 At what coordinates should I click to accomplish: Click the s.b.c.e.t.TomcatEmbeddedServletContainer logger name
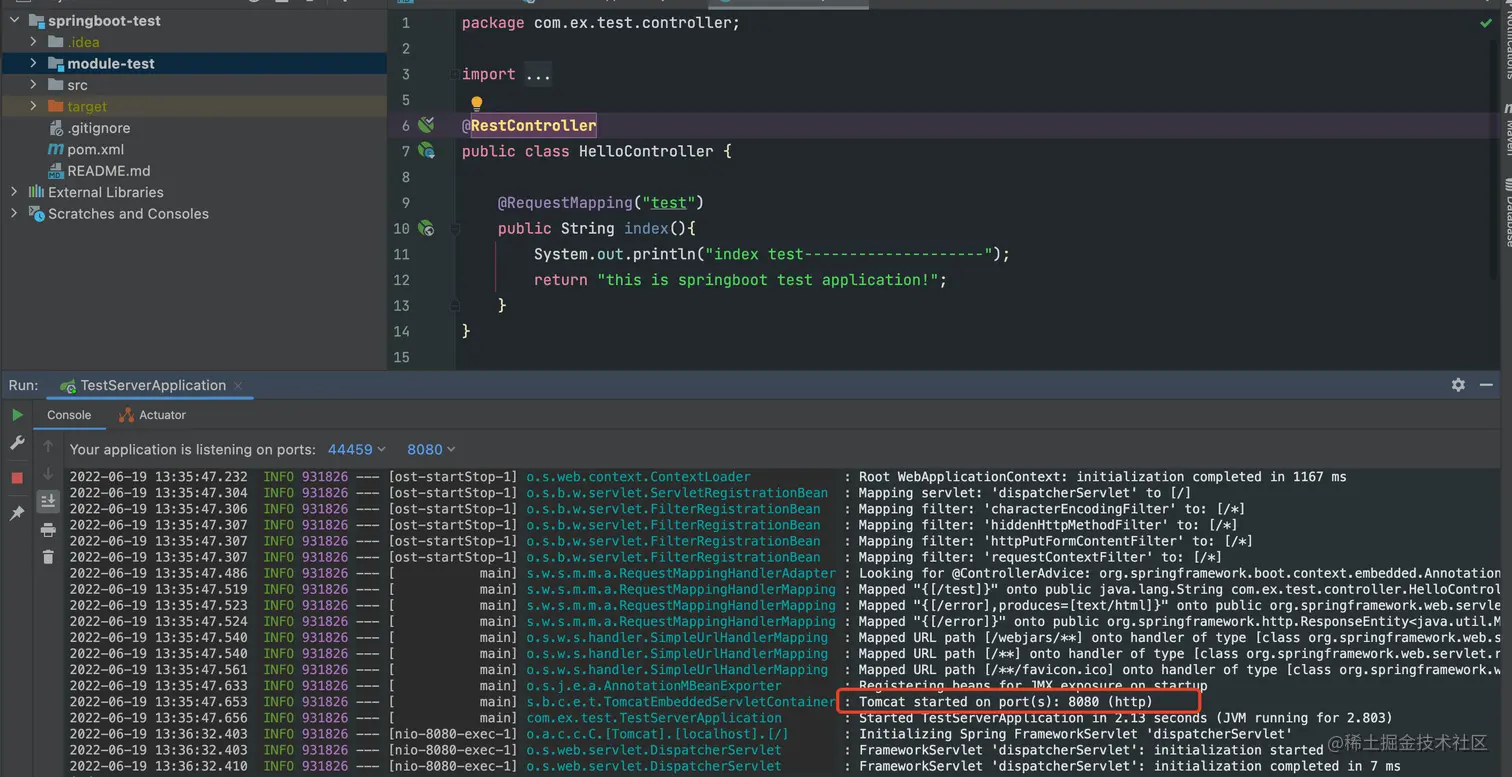coord(681,702)
